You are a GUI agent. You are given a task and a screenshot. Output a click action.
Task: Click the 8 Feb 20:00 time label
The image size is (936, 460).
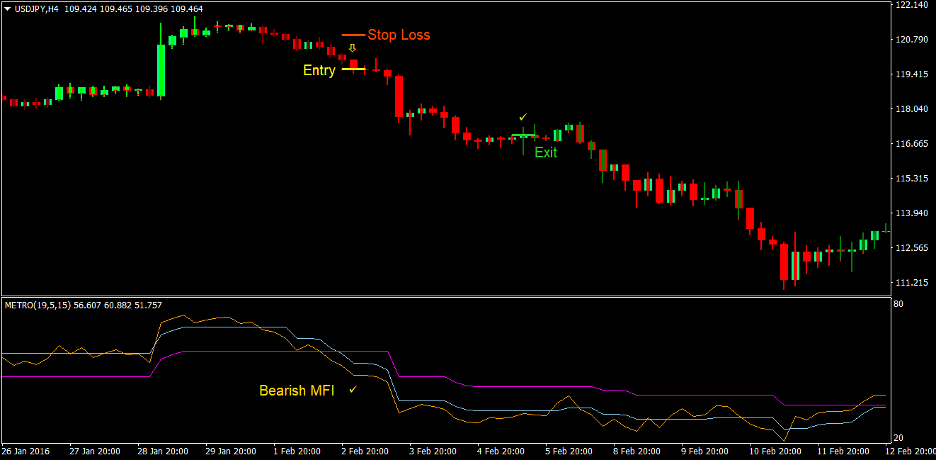pos(637,451)
